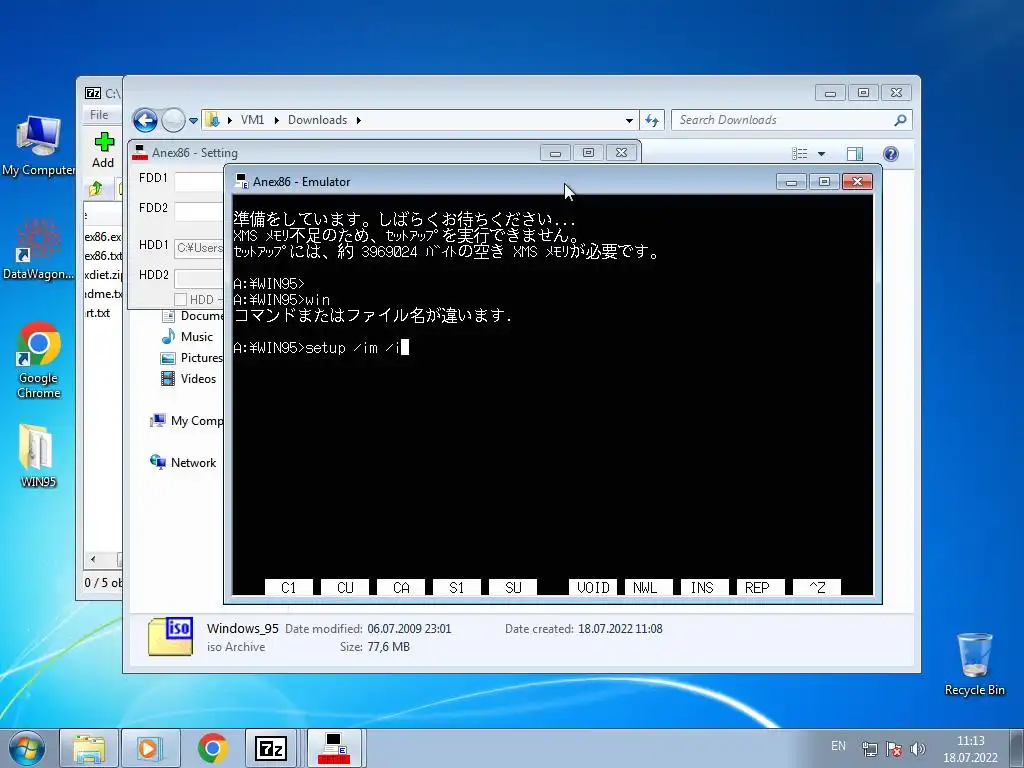
Task: Click the Show desktop strip
Action: tap(1017, 748)
